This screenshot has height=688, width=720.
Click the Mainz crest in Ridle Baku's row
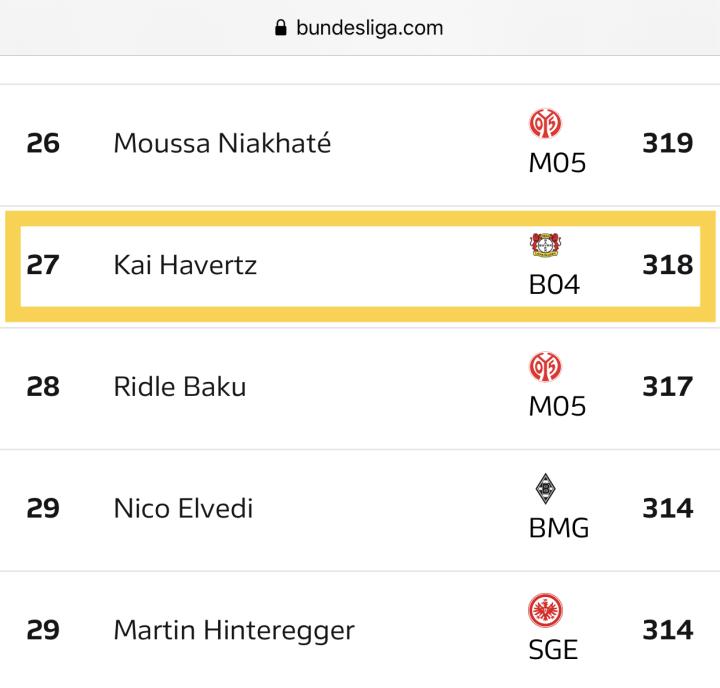coord(545,369)
